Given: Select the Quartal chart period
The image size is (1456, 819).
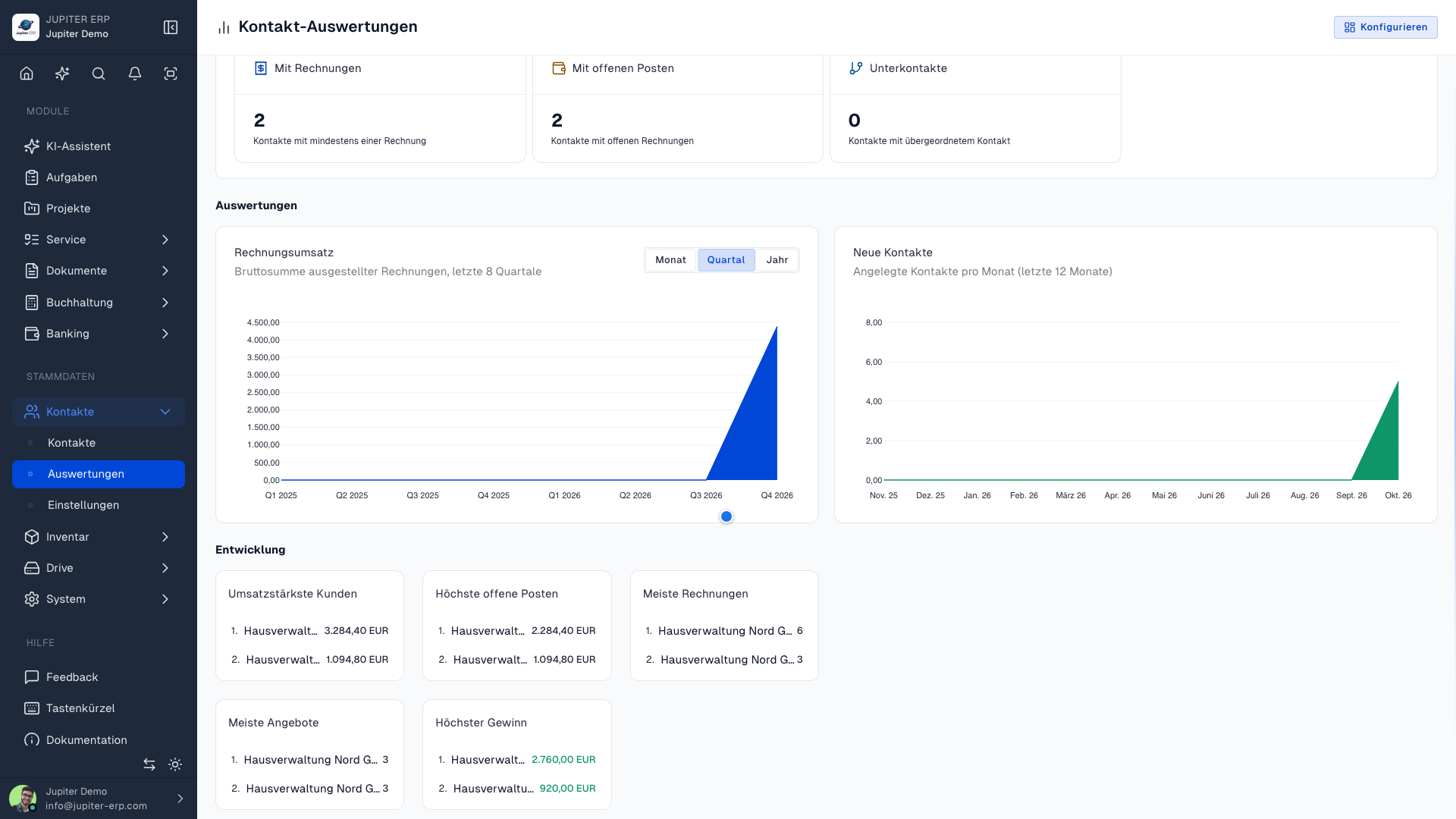Looking at the screenshot, I should (x=726, y=260).
